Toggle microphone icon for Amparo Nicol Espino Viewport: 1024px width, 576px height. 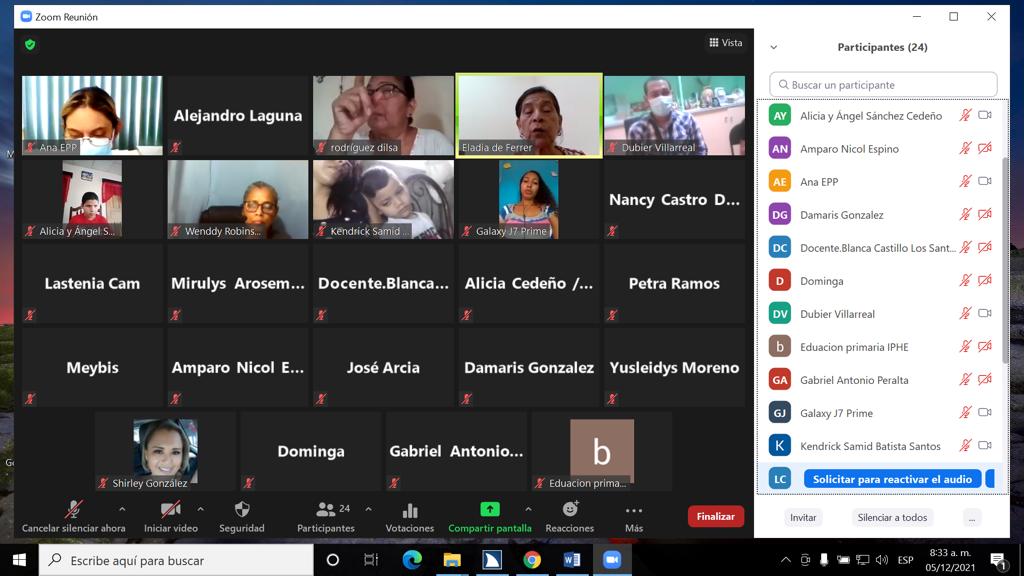(x=965, y=148)
